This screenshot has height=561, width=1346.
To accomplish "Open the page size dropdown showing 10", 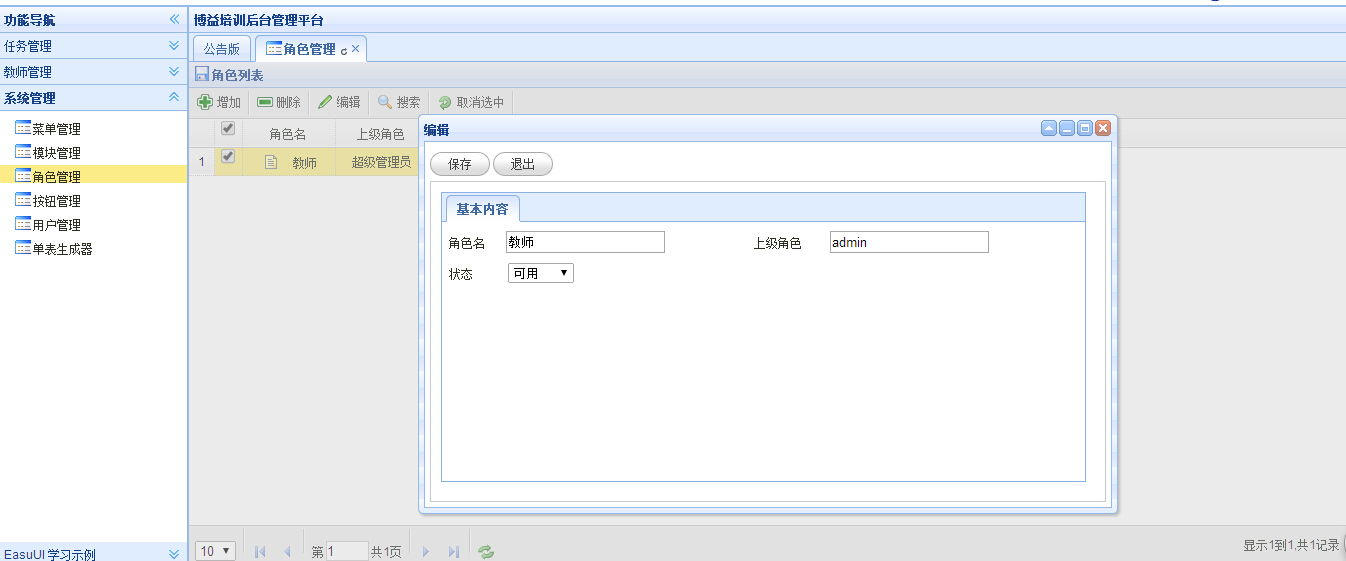I will point(216,551).
